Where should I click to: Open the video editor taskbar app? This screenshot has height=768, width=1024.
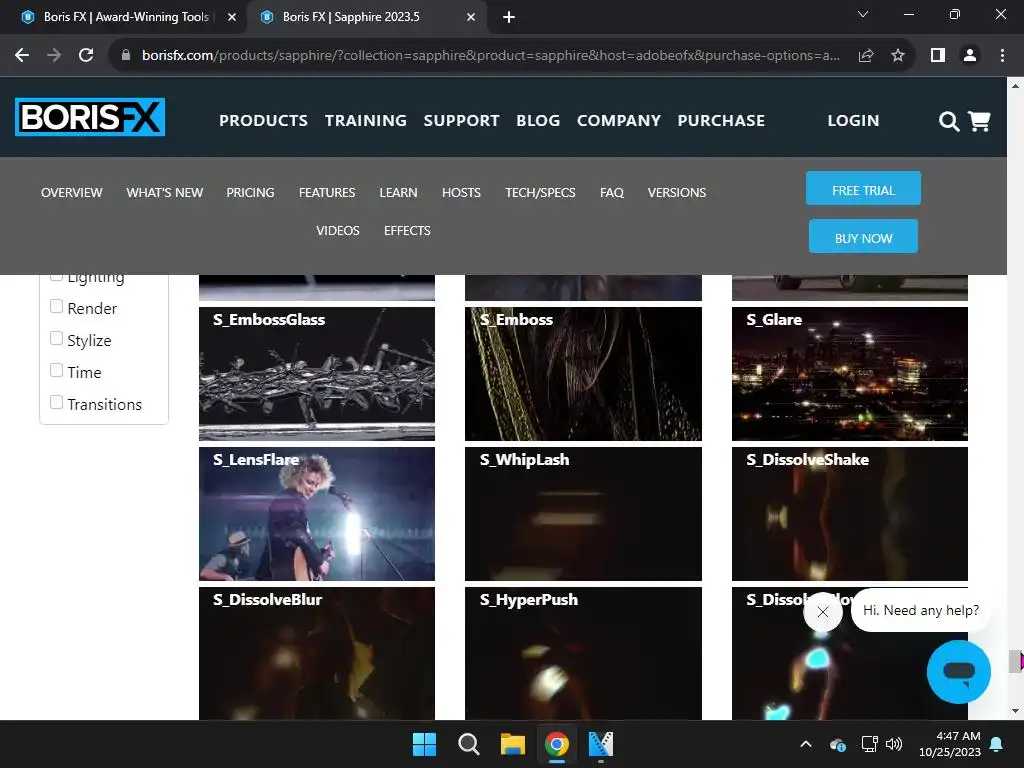pos(601,744)
